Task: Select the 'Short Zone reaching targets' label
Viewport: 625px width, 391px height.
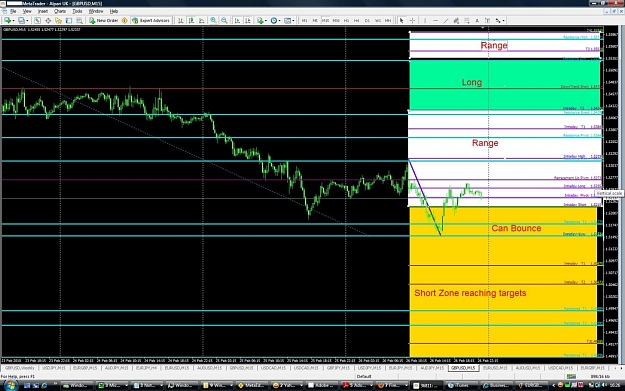Action: pyautogui.click(x=470, y=293)
